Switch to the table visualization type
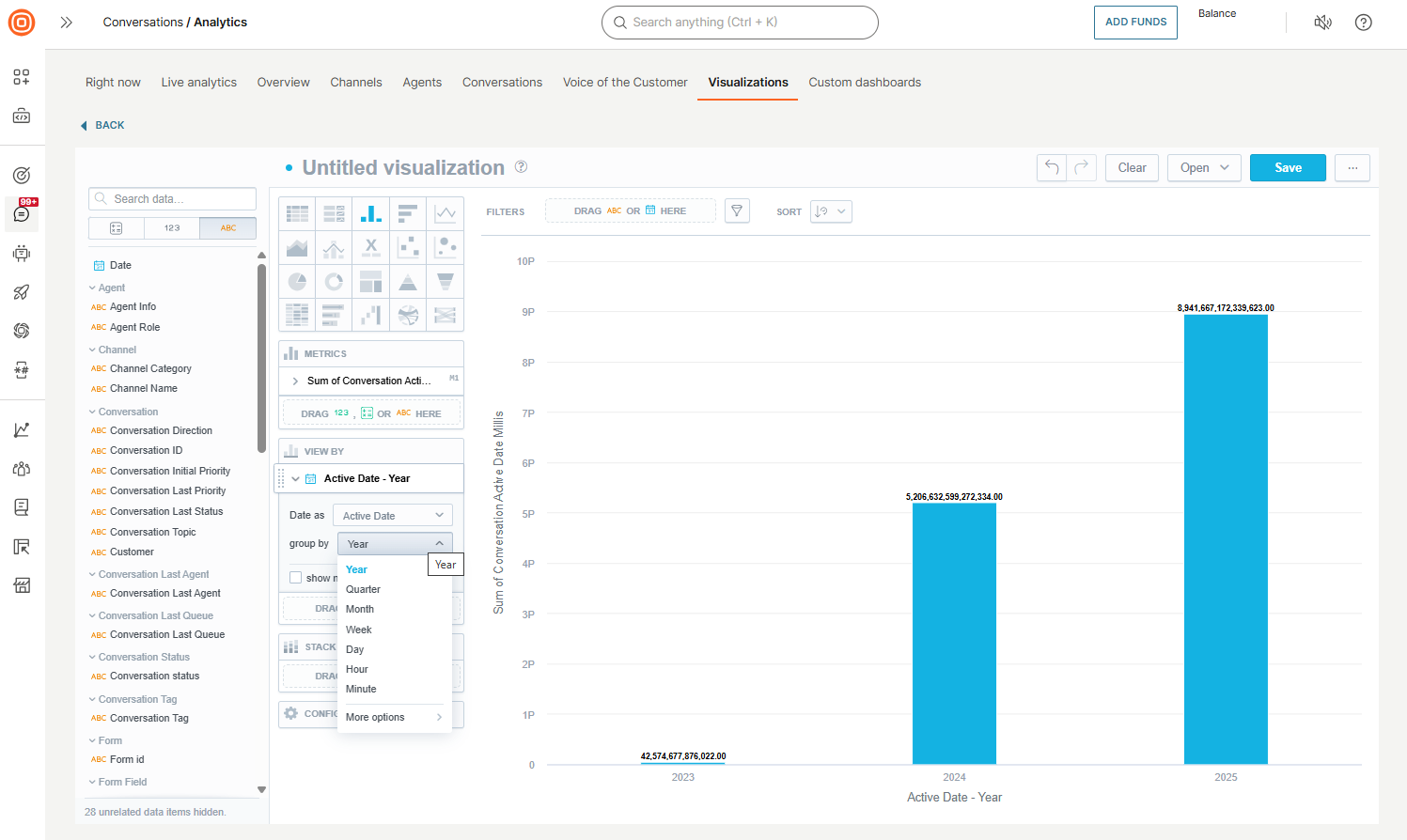Screen dimensions: 1407x840 tap(297, 213)
